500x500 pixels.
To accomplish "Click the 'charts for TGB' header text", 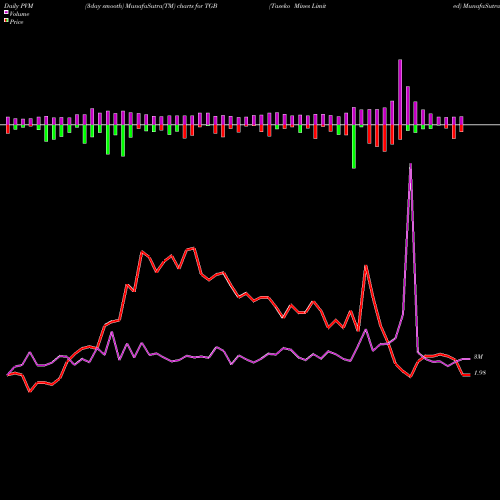I will [x=197, y=6].
